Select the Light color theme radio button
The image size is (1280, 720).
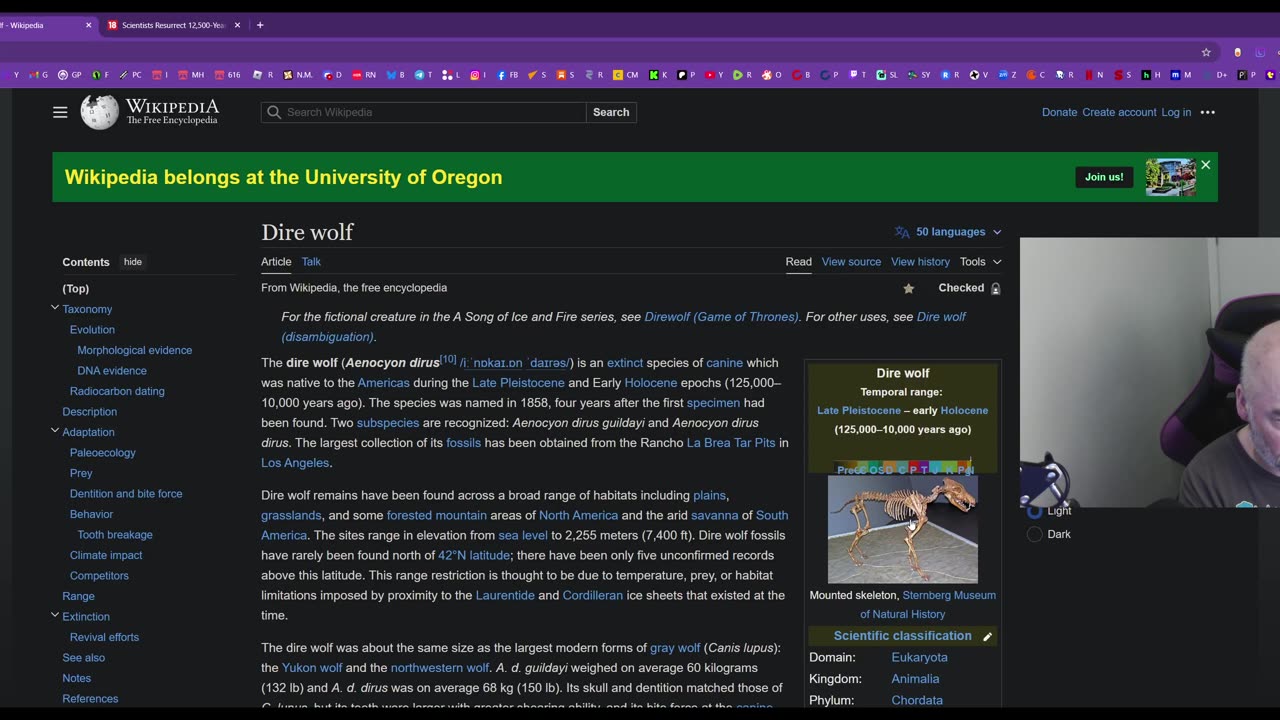click(1035, 511)
